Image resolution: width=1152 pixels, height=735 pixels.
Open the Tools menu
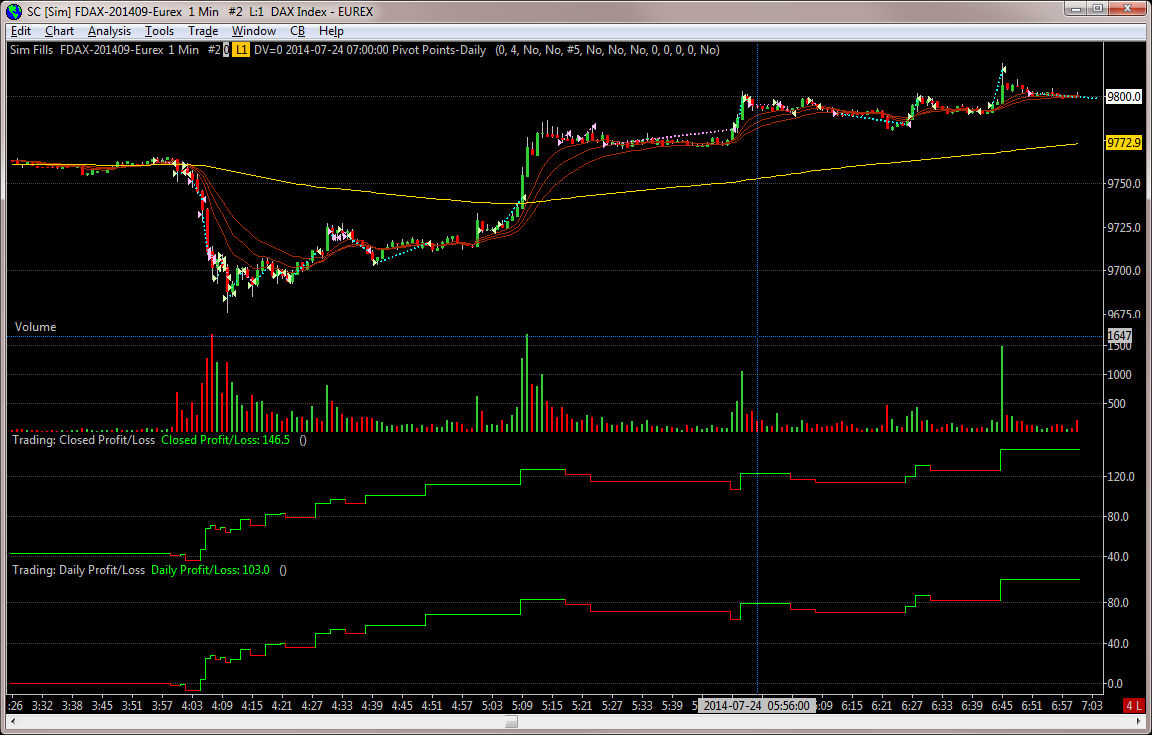click(159, 31)
